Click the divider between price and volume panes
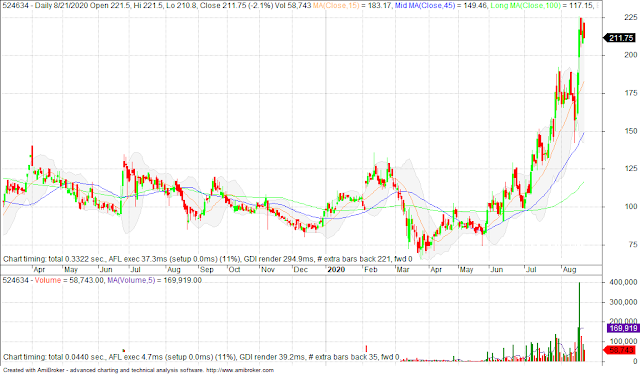 [x=301, y=275]
